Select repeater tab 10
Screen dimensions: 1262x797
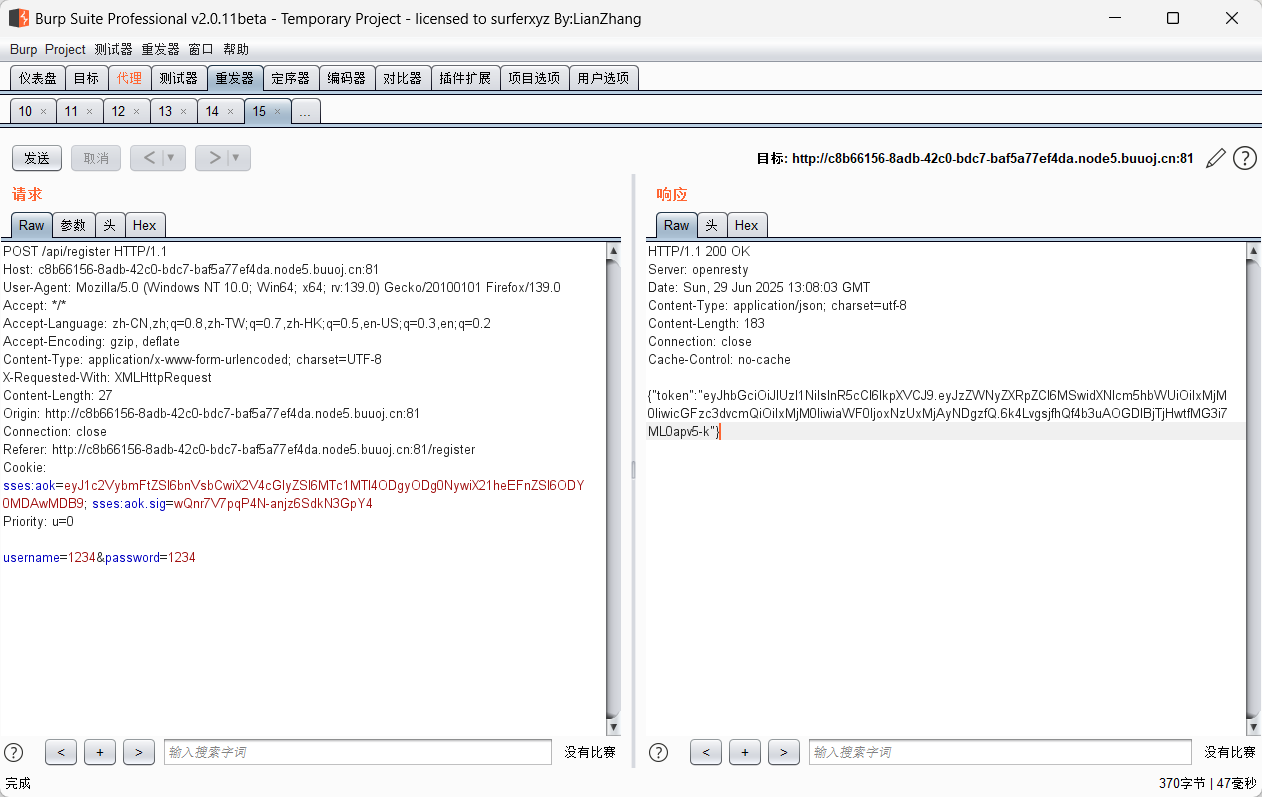[x=25, y=111]
